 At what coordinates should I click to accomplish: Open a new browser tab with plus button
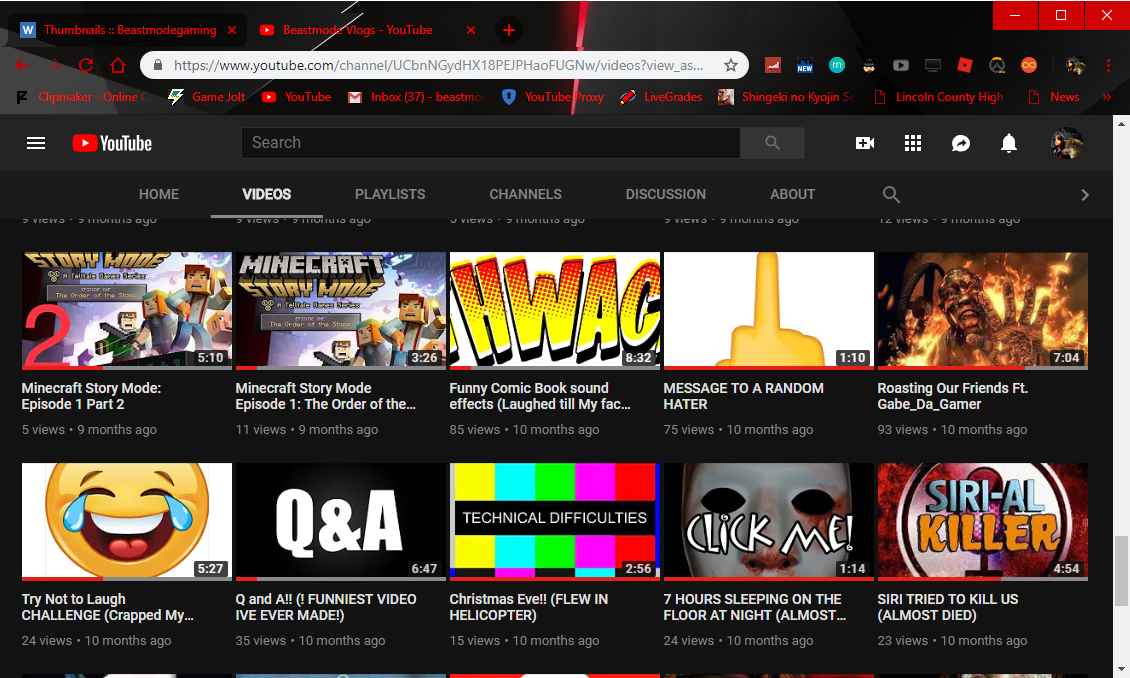click(x=509, y=30)
